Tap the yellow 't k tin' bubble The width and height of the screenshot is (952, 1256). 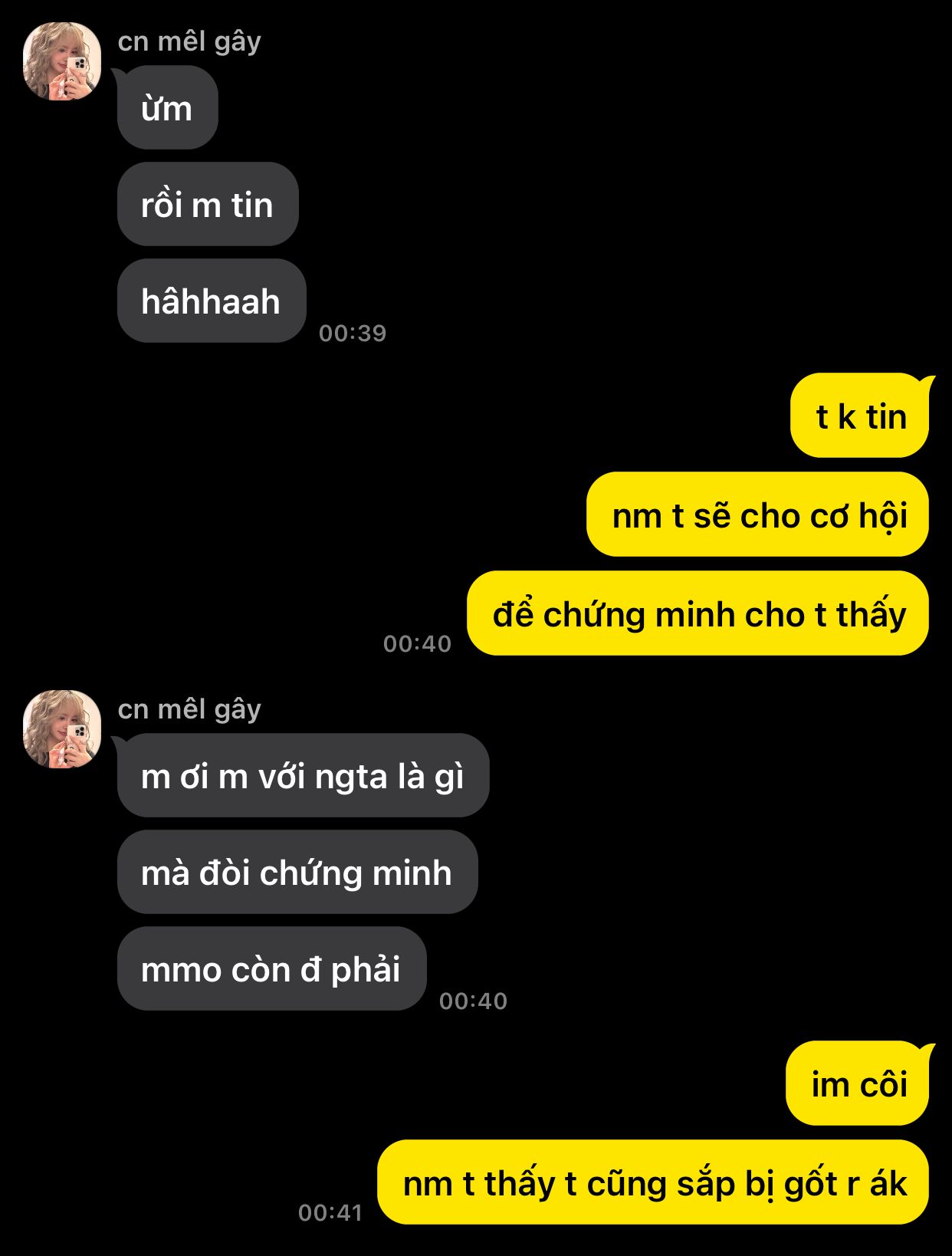[x=859, y=416]
